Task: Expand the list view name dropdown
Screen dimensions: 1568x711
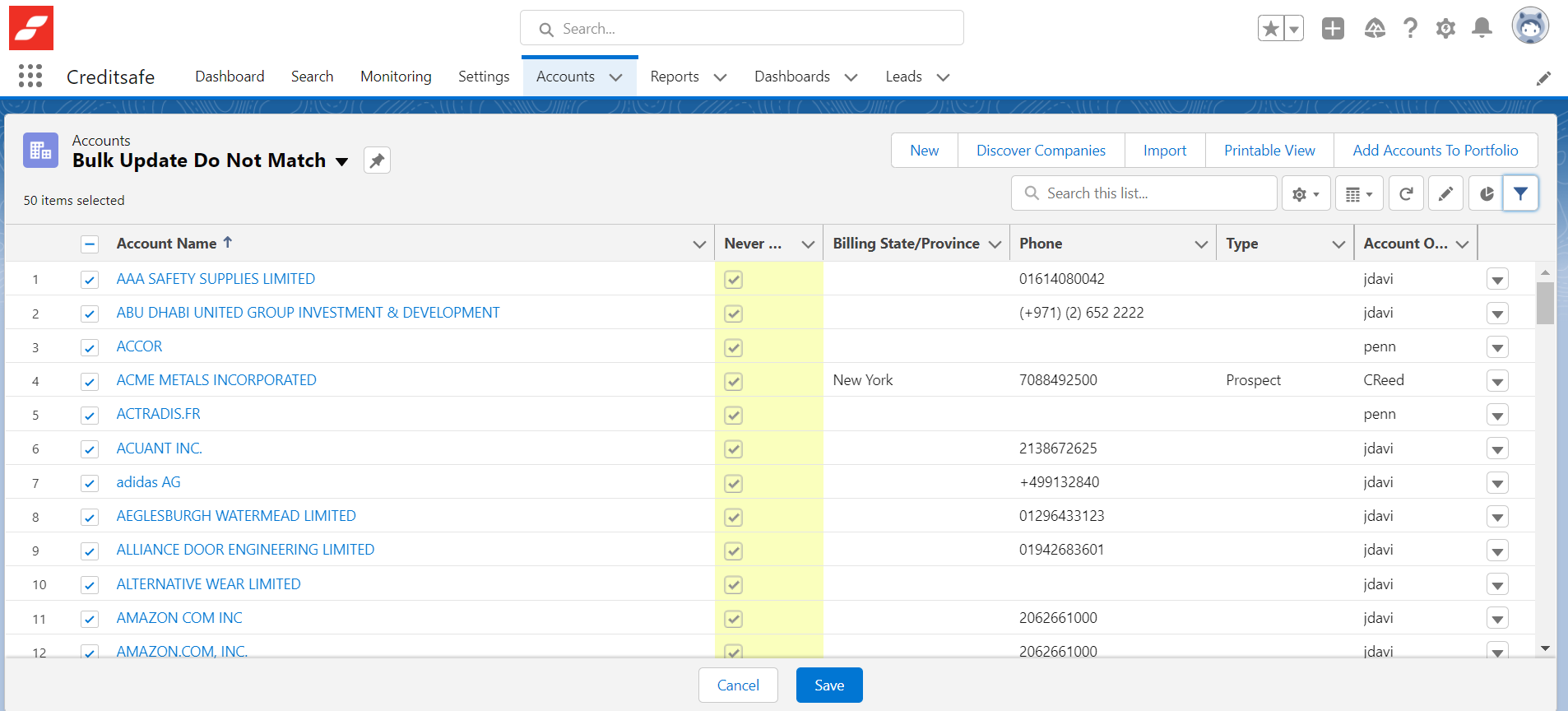Action: click(x=341, y=161)
